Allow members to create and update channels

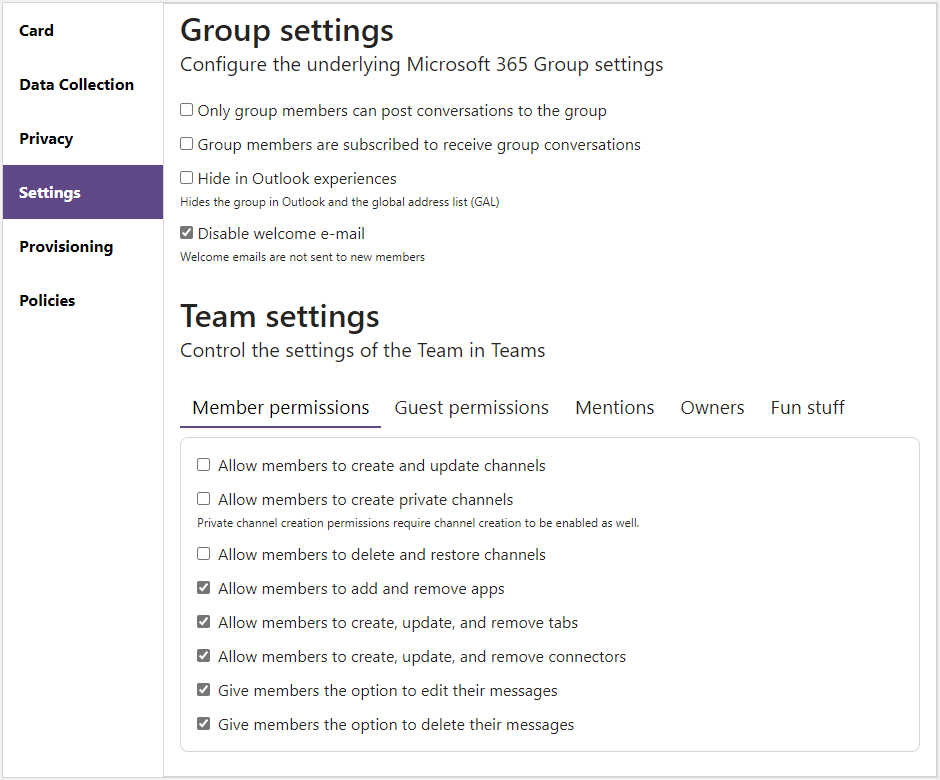203,464
